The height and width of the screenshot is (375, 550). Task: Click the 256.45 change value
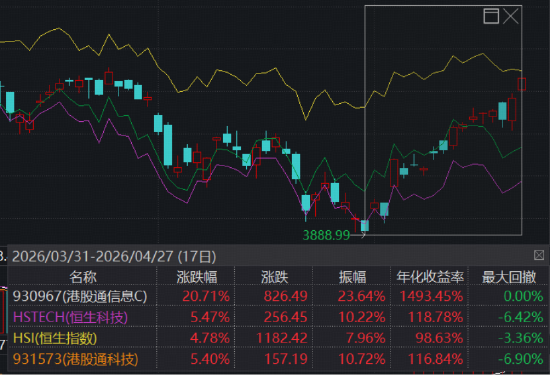tap(286, 317)
